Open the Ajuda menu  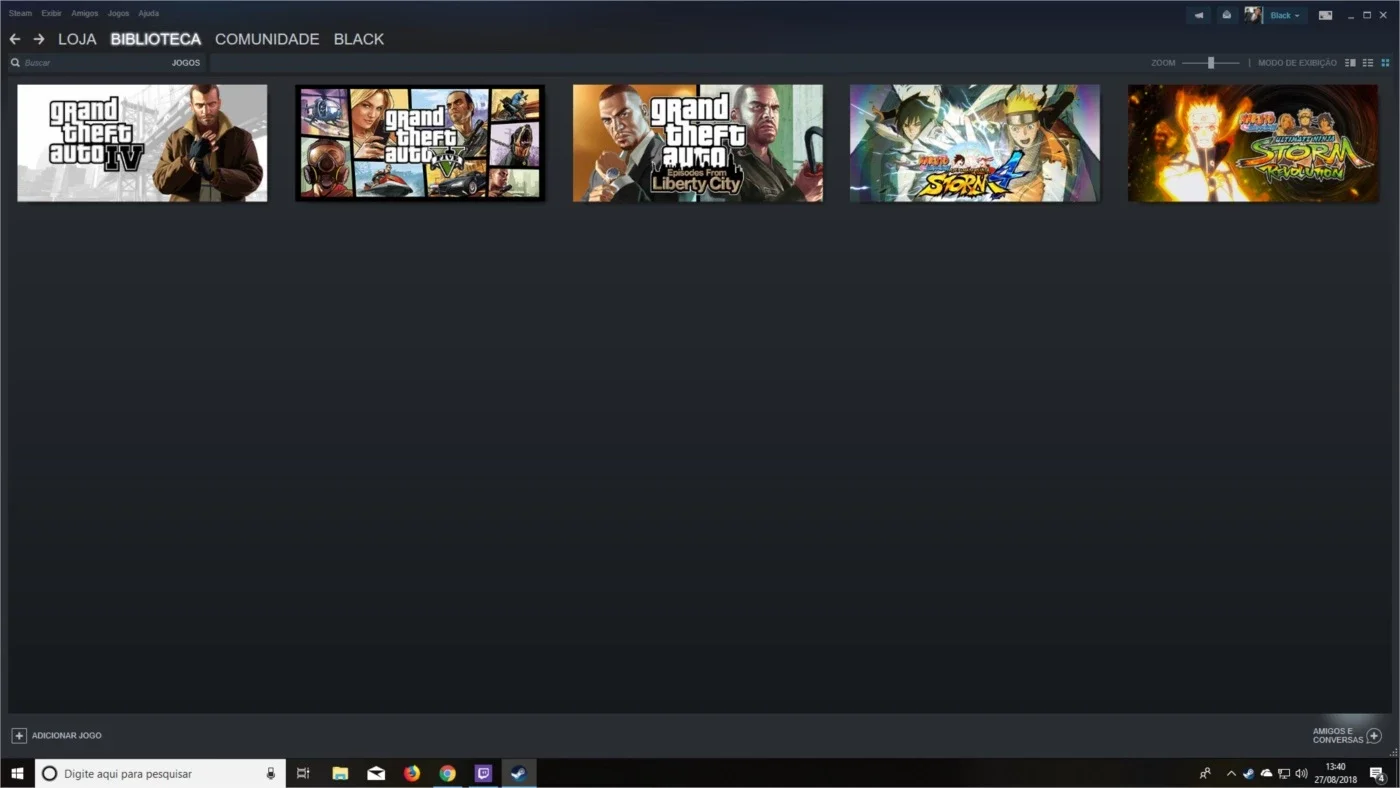148,13
